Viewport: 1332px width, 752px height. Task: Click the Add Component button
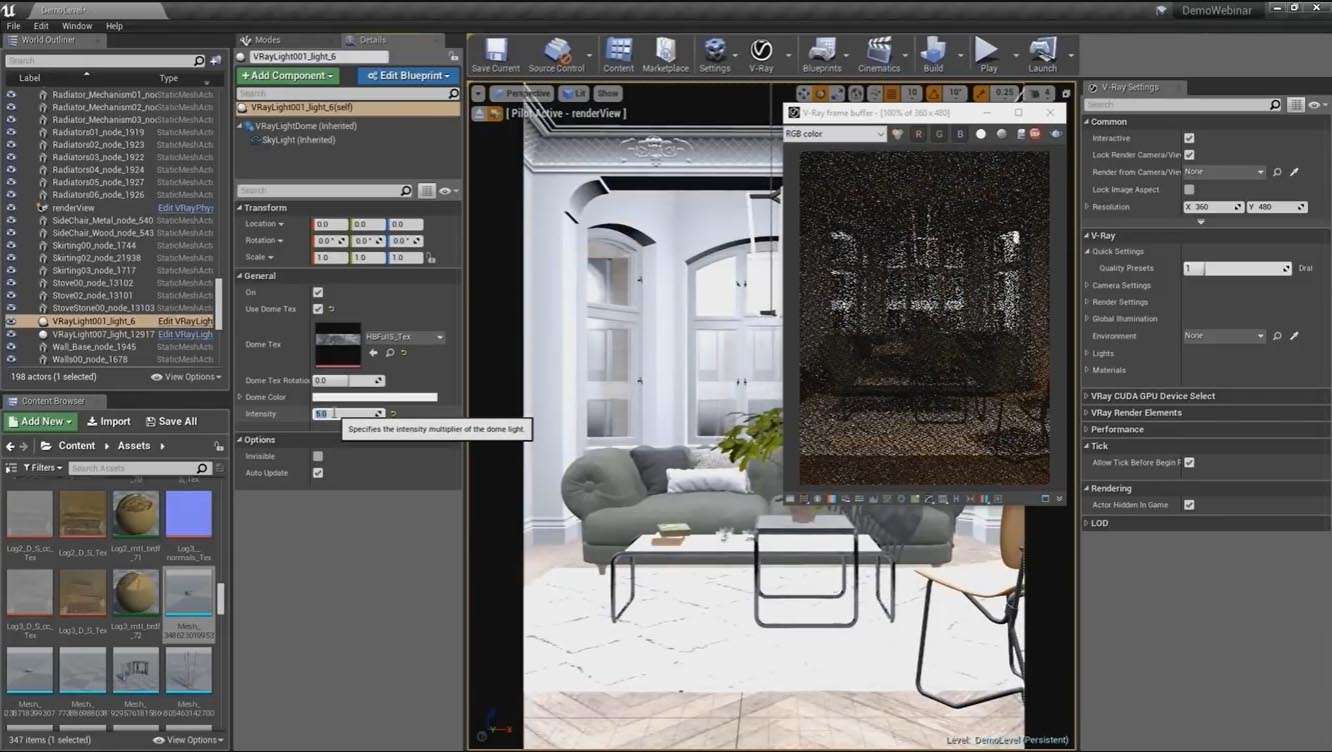[288, 76]
